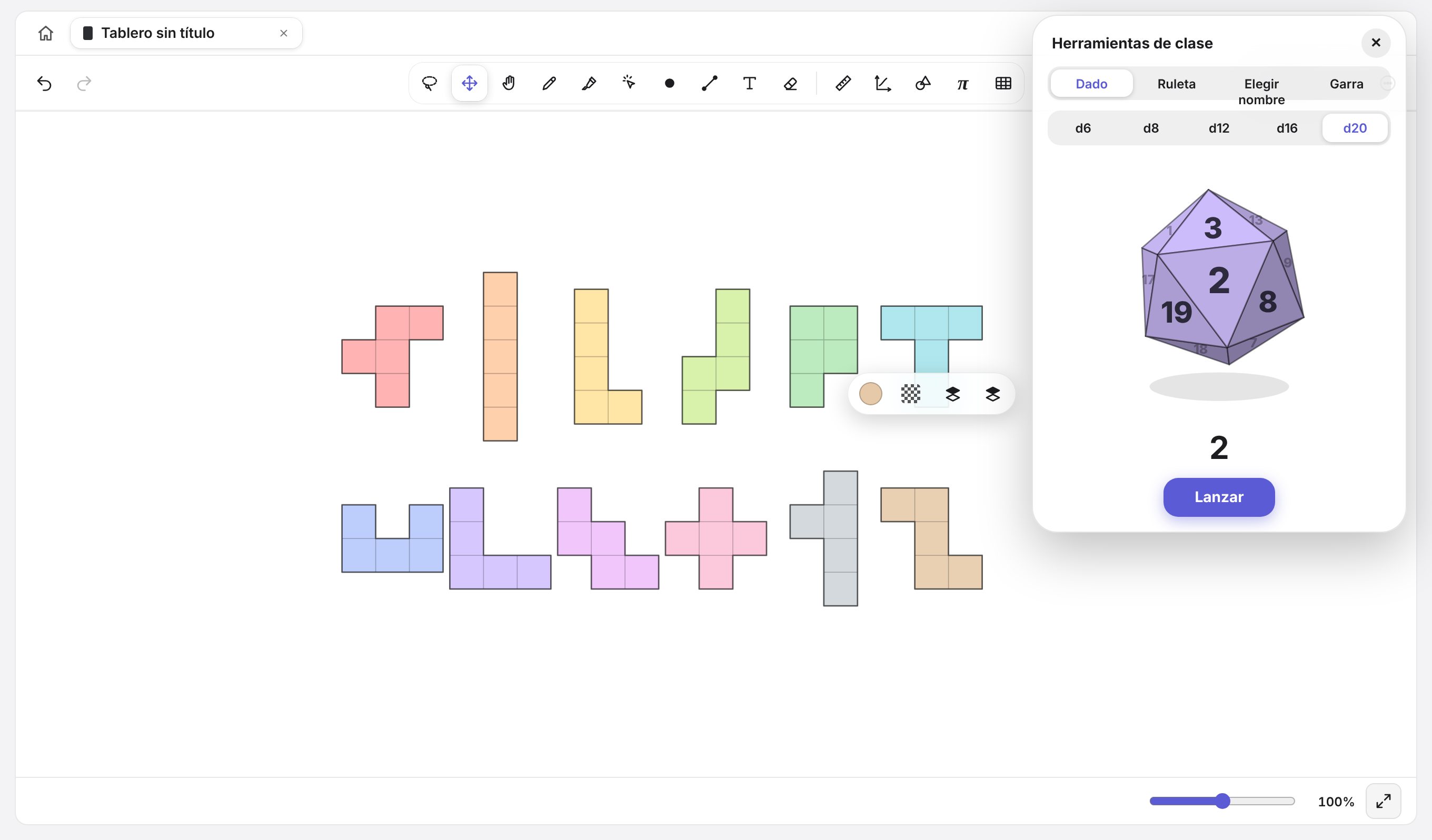Select the d8 die option
The height and width of the screenshot is (840, 1432).
tap(1151, 128)
